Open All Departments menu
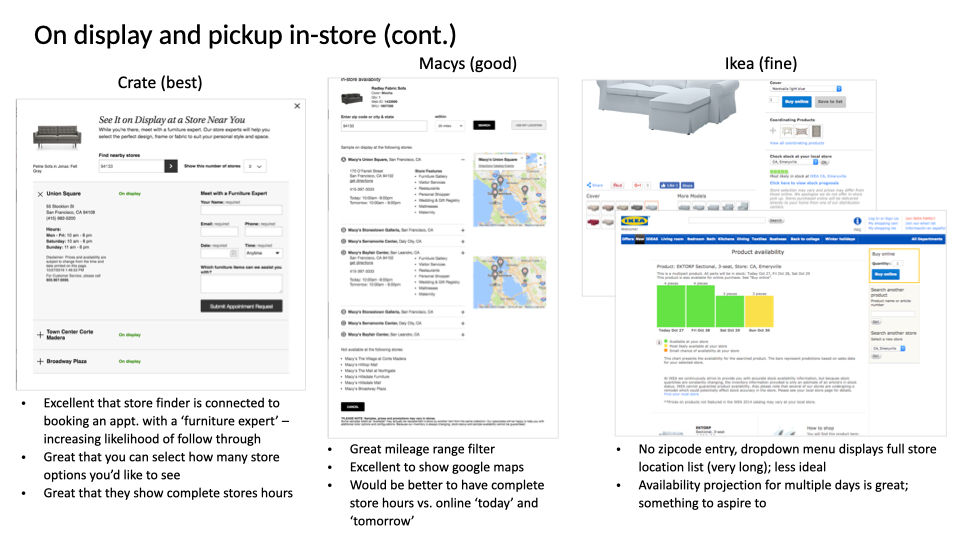The width and height of the screenshot is (960, 540). [x=927, y=239]
